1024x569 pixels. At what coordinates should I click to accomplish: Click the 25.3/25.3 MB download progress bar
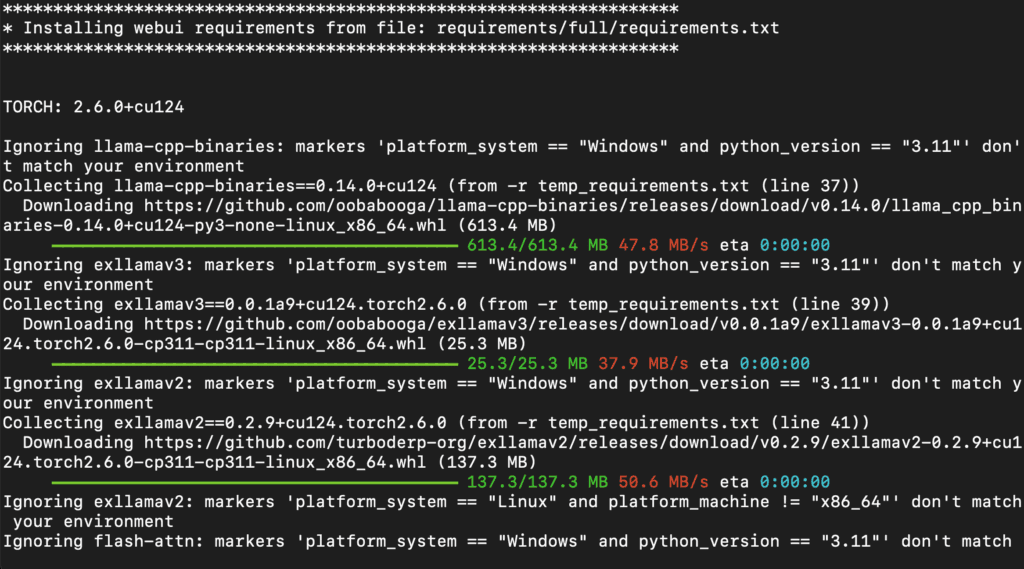[255, 364]
